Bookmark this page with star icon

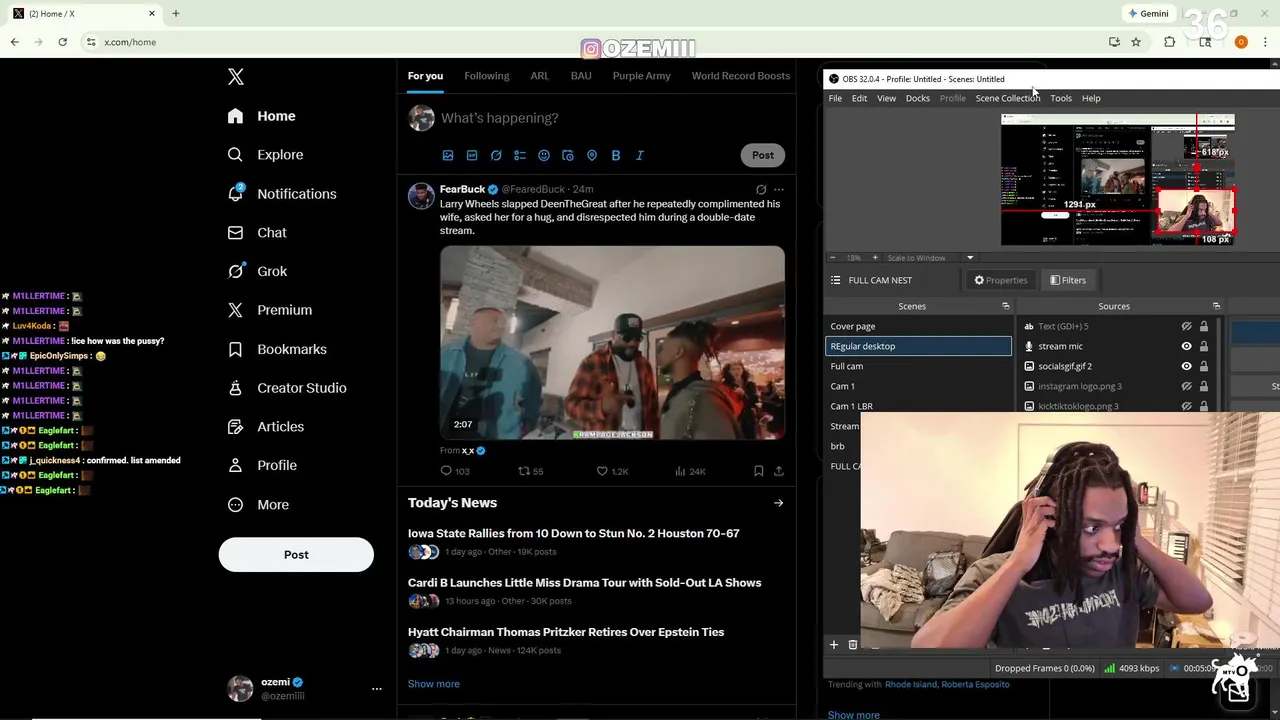[1136, 42]
